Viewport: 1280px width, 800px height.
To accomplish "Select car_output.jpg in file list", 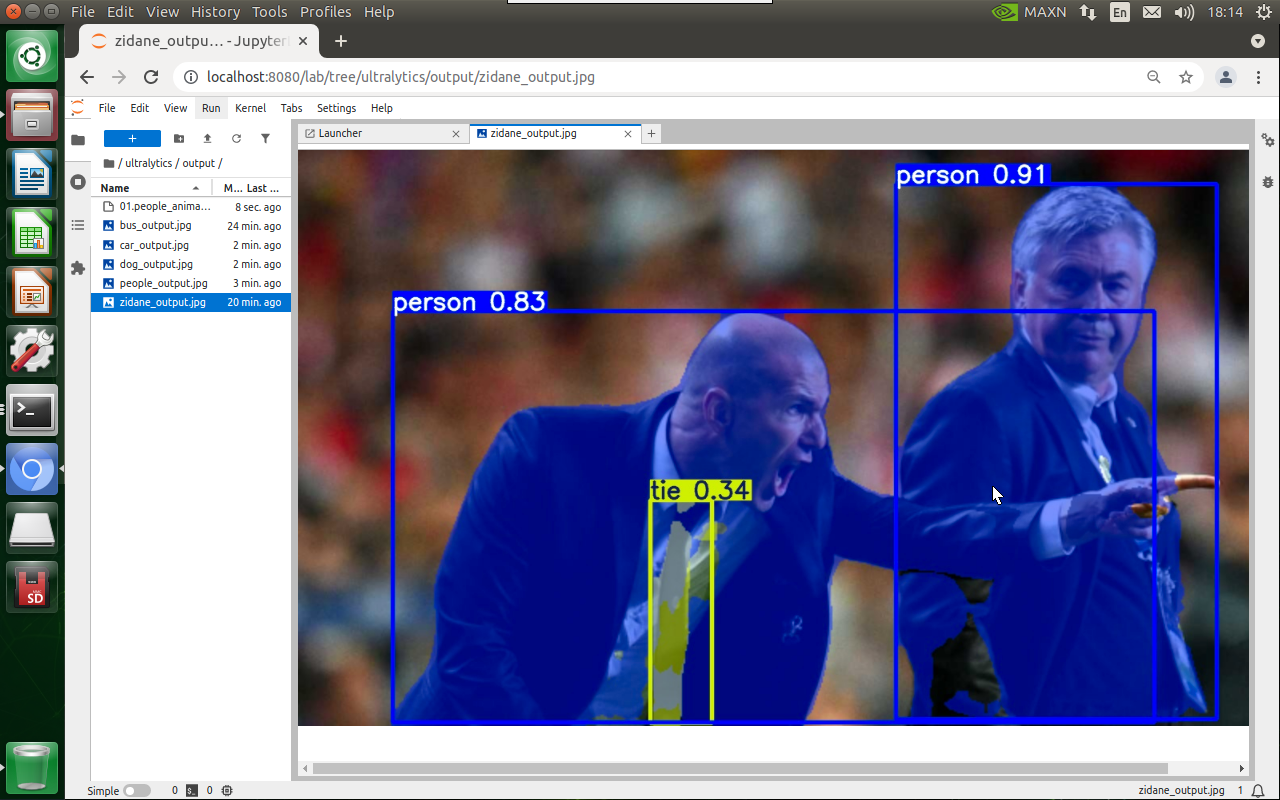I will click(191, 245).
